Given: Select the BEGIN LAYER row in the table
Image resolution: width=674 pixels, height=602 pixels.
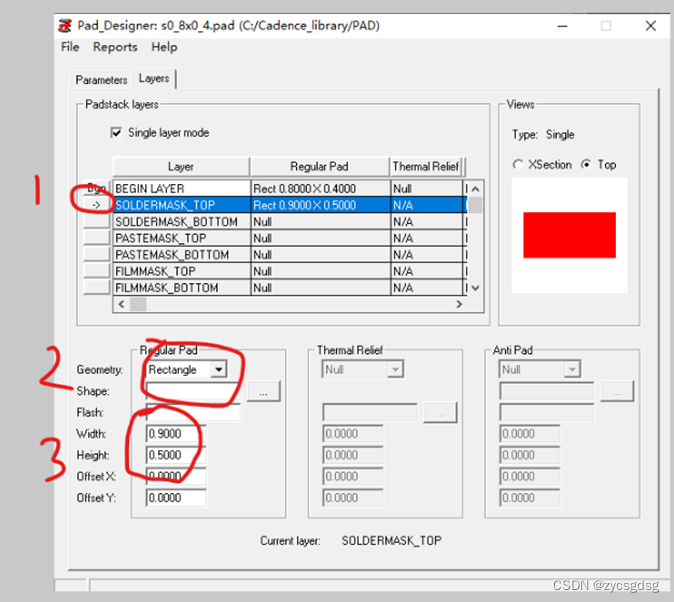Looking at the screenshot, I should 180,188.
